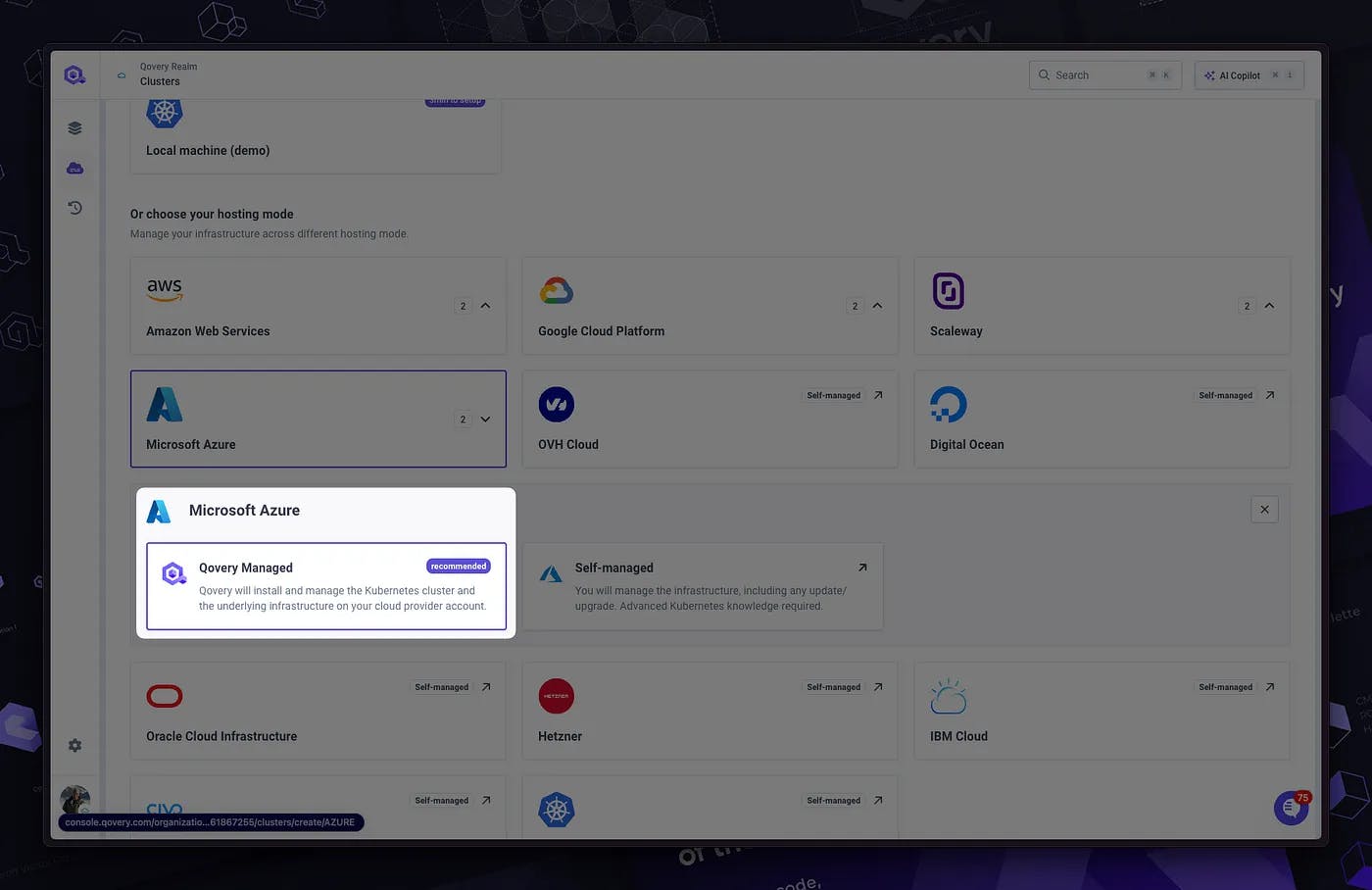
Task: Click the Qovery Managed option icon
Action: pyautogui.click(x=173, y=573)
